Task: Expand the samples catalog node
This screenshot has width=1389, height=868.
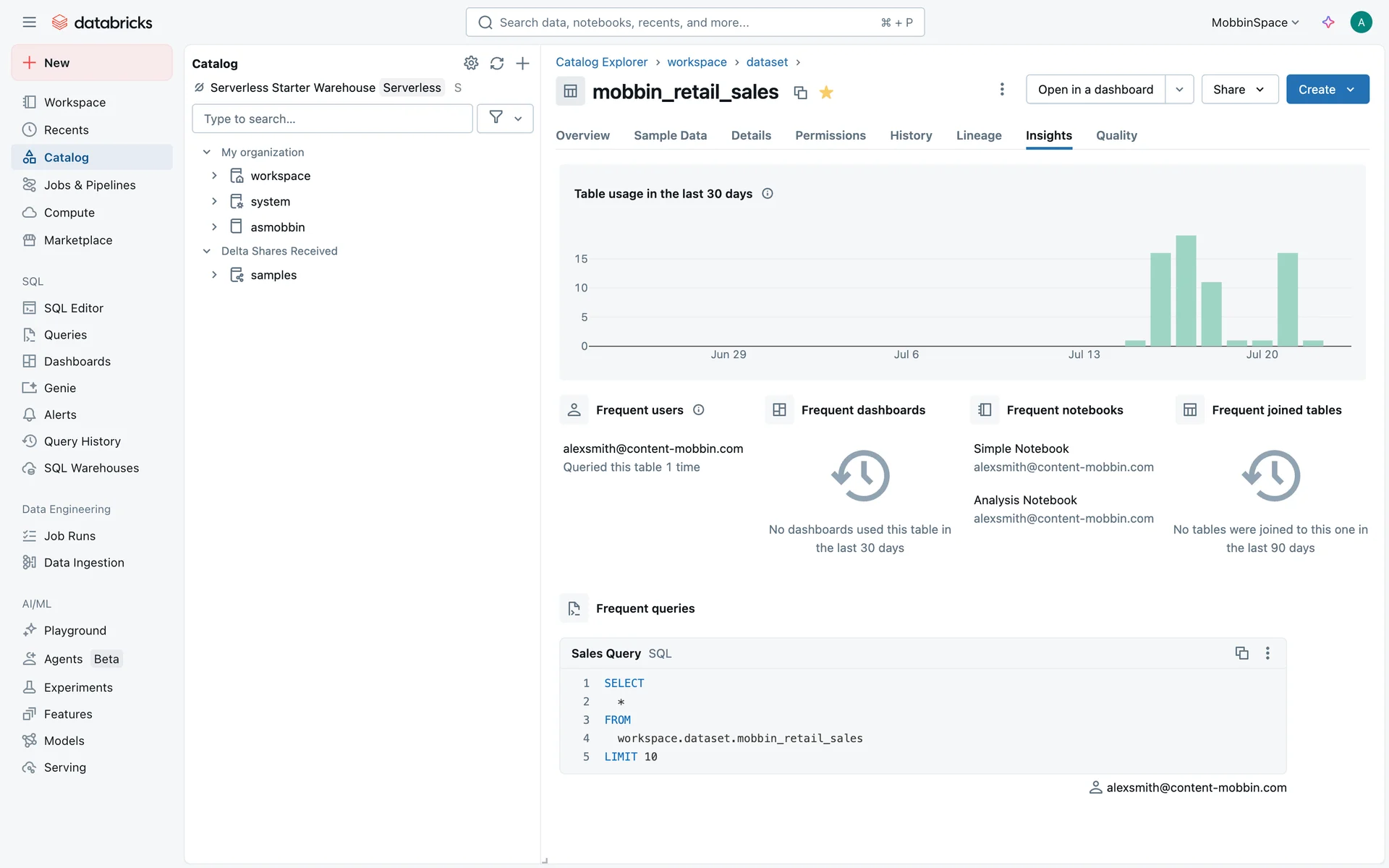Action: 214,275
